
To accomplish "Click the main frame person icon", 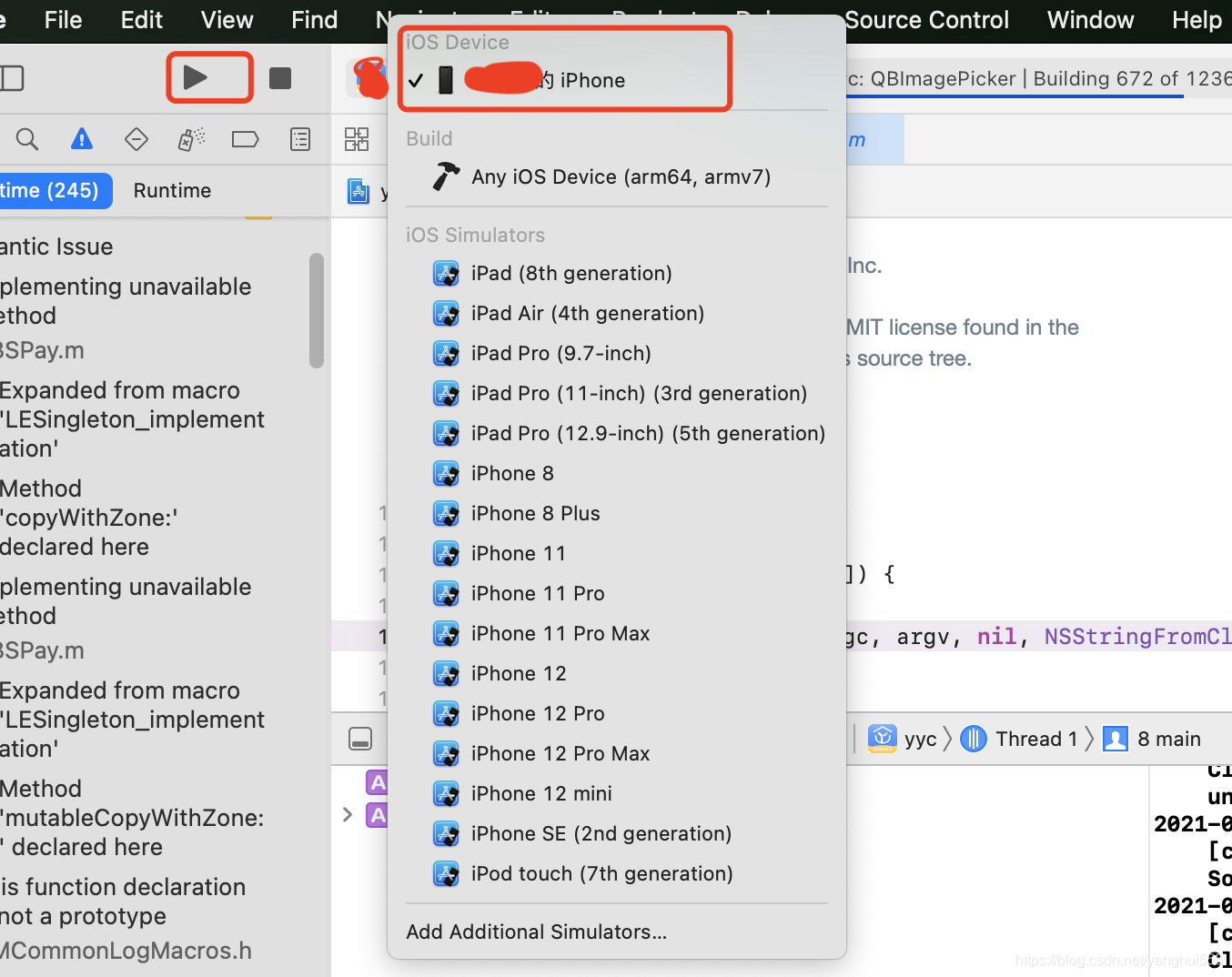I will 1116,739.
